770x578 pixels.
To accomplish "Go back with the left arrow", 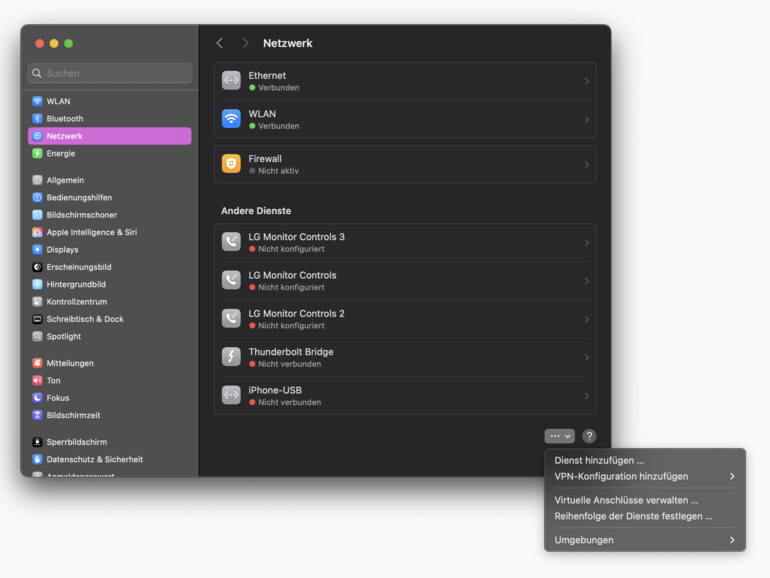I will click(x=220, y=43).
